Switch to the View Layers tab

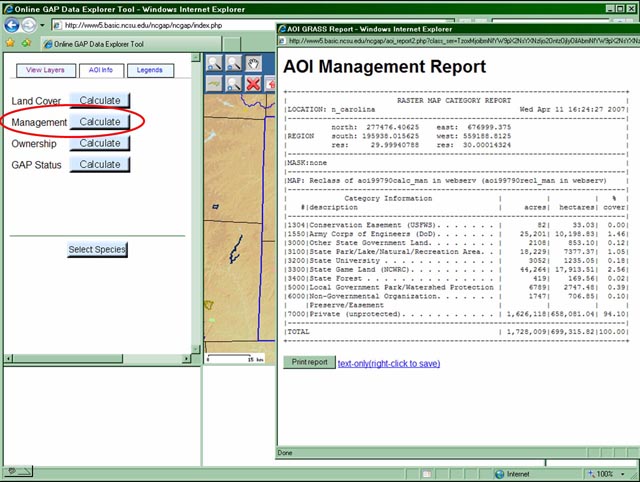[x=46, y=70]
